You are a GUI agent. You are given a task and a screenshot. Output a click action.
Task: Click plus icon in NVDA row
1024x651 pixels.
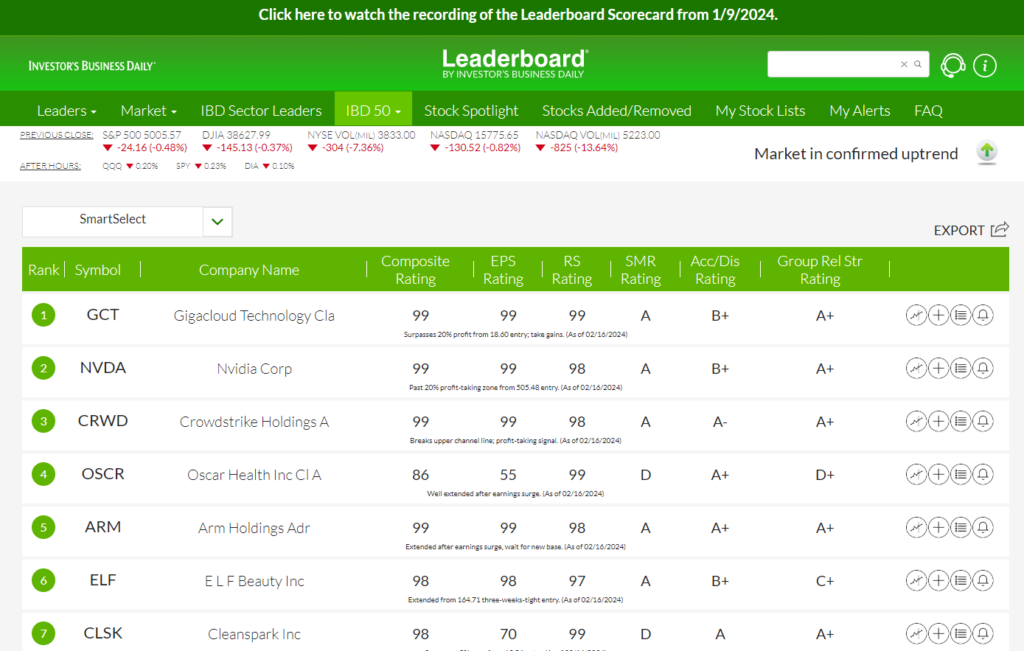click(938, 368)
